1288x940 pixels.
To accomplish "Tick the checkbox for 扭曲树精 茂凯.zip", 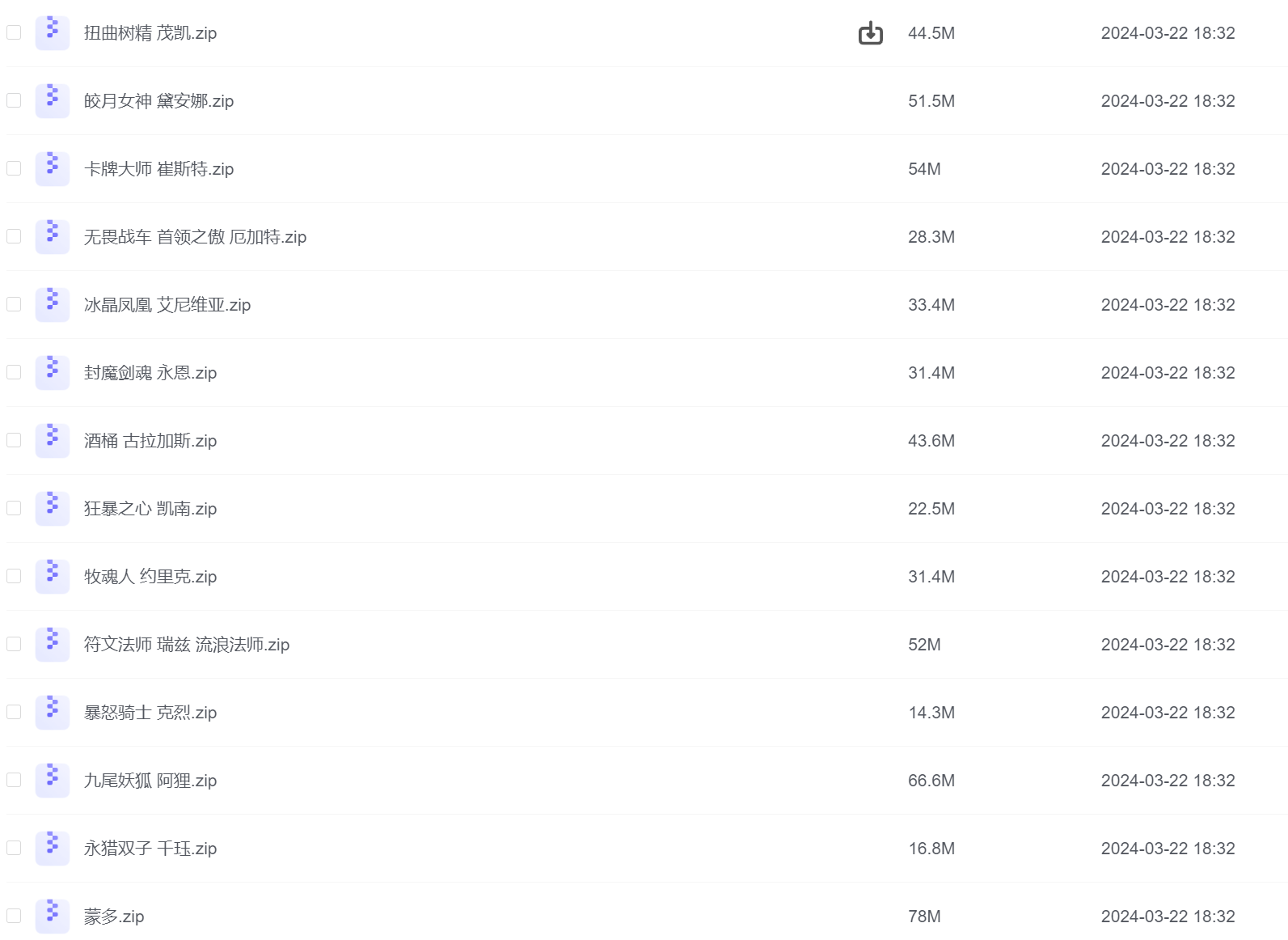I will 14,32.
